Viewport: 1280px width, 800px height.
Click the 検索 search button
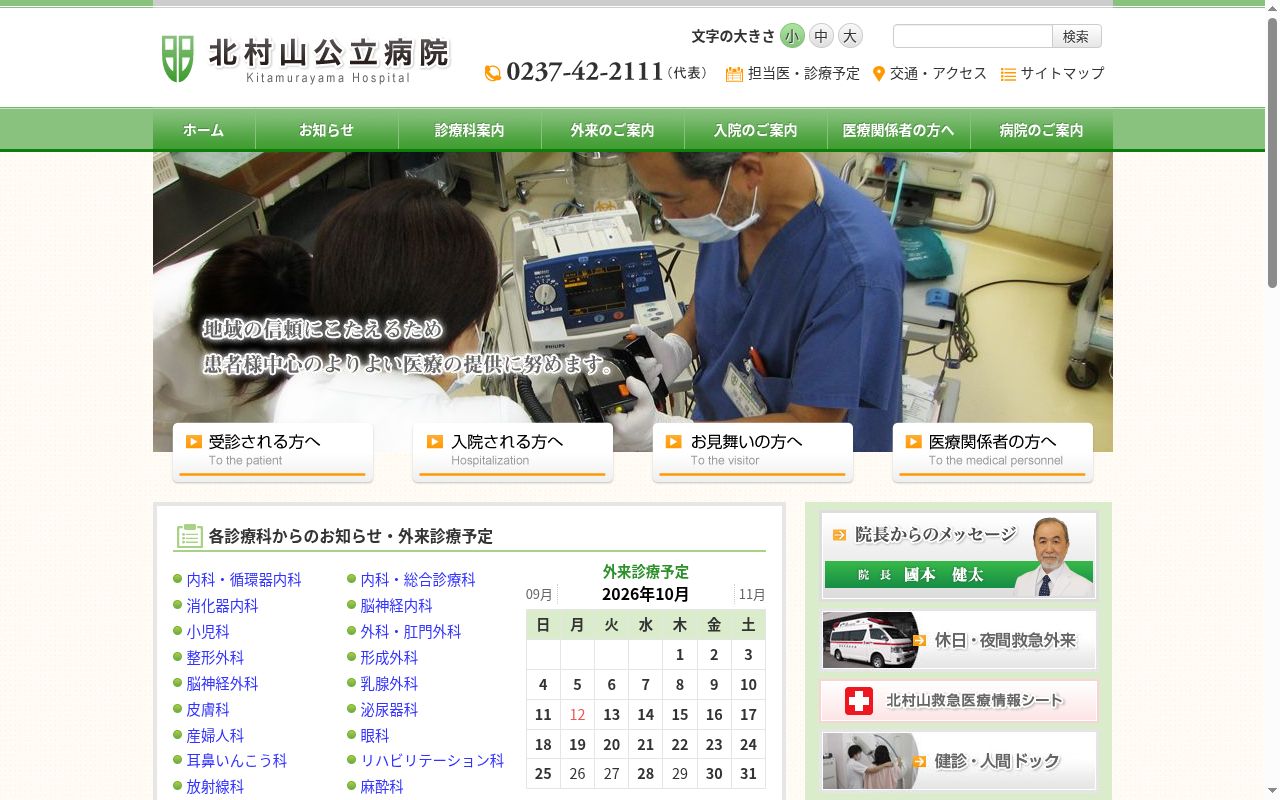[1076, 36]
